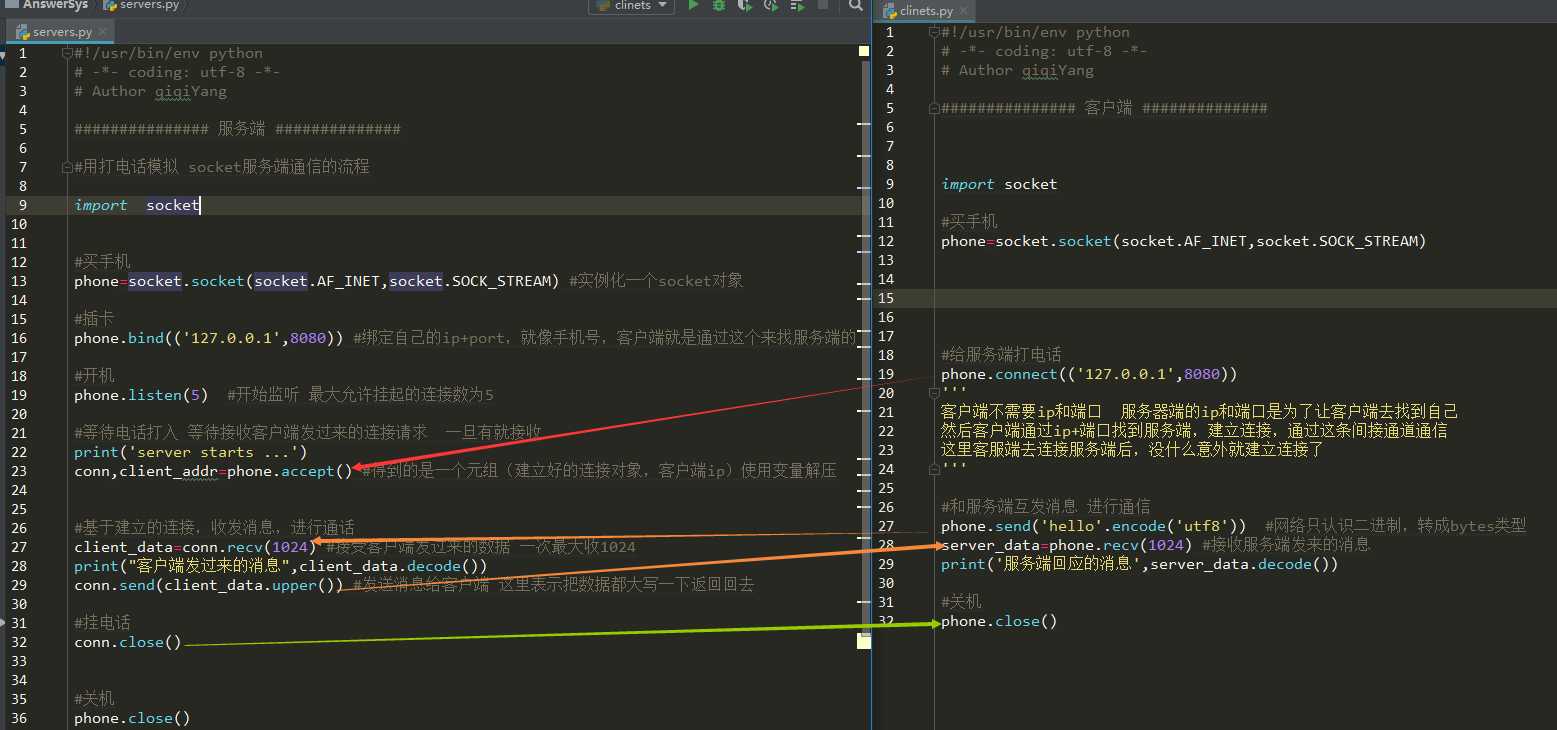Click servers.py in the navigation breadcrumb
The width and height of the screenshot is (1557, 730).
coord(141,5)
